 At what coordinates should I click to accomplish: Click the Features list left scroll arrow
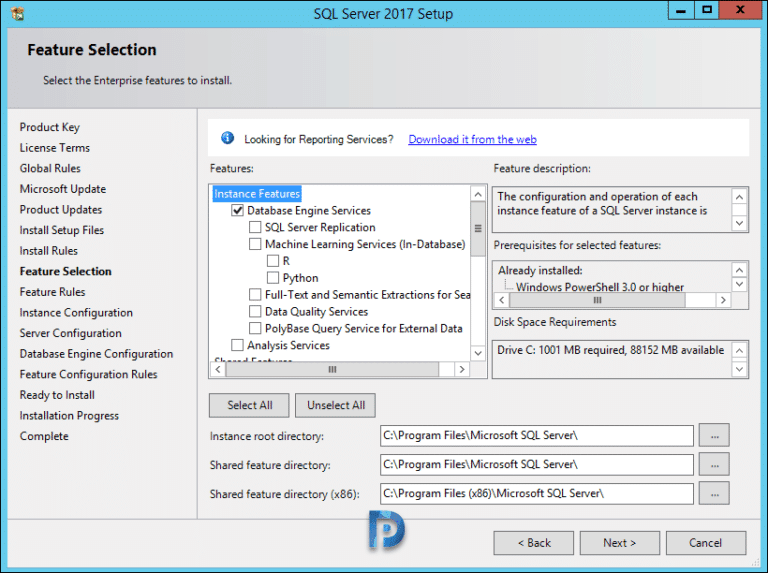point(218,369)
